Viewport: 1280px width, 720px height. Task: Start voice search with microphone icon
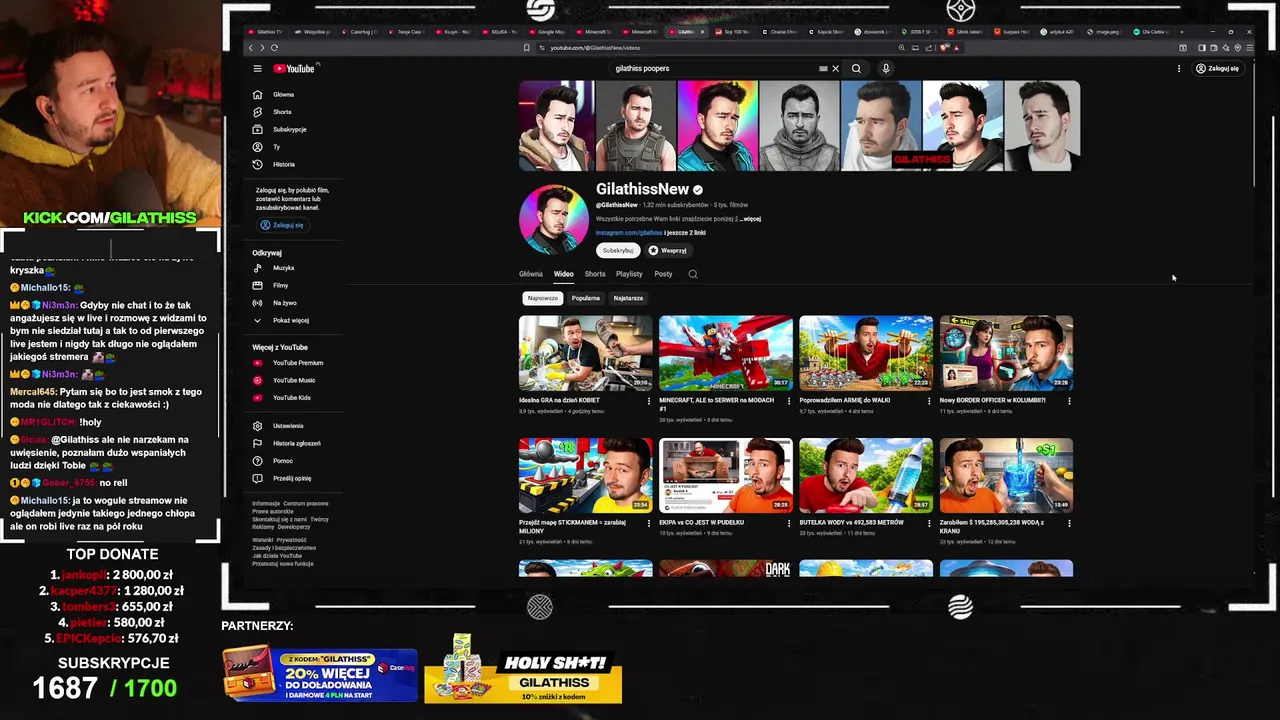[x=885, y=69]
